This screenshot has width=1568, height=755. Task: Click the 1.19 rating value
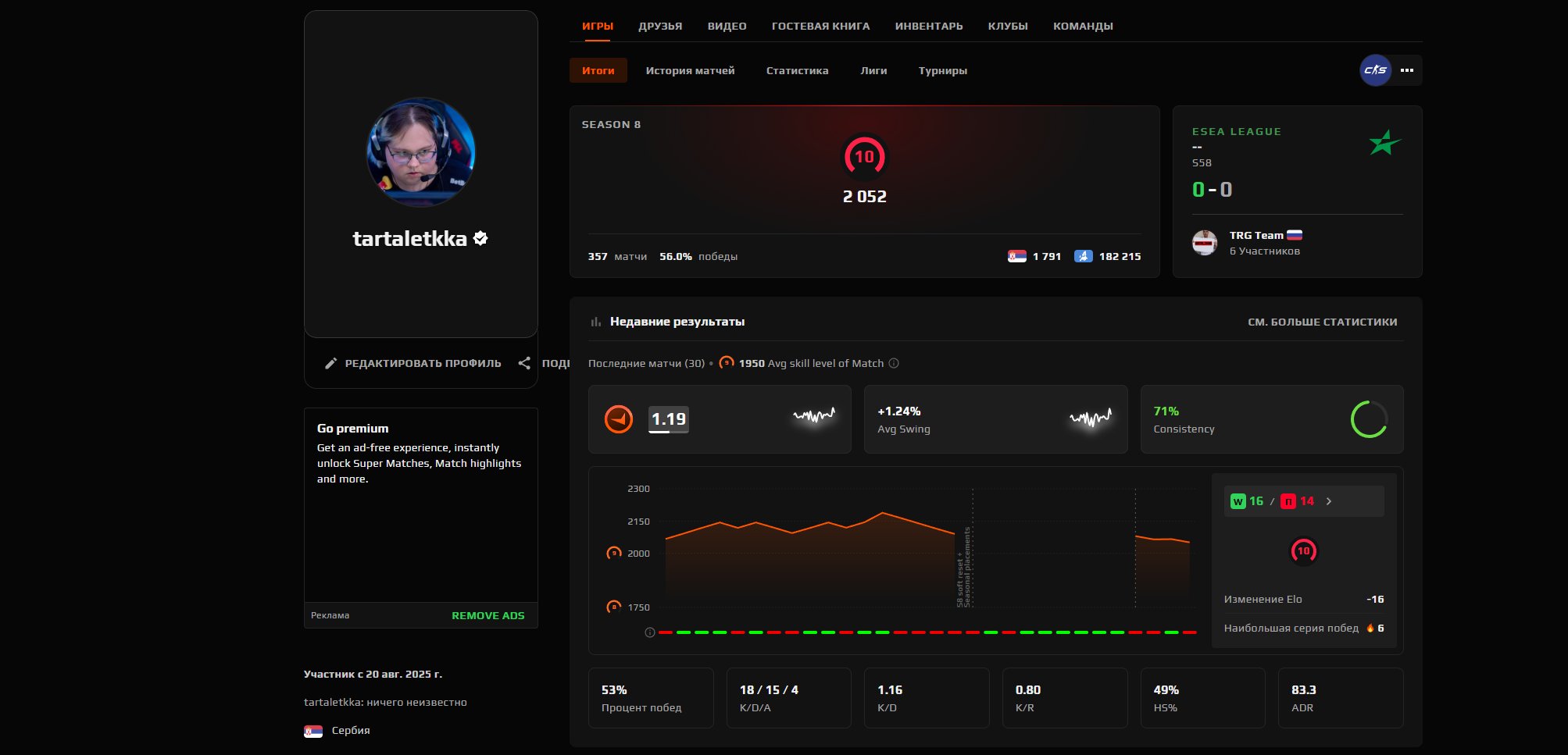(669, 419)
